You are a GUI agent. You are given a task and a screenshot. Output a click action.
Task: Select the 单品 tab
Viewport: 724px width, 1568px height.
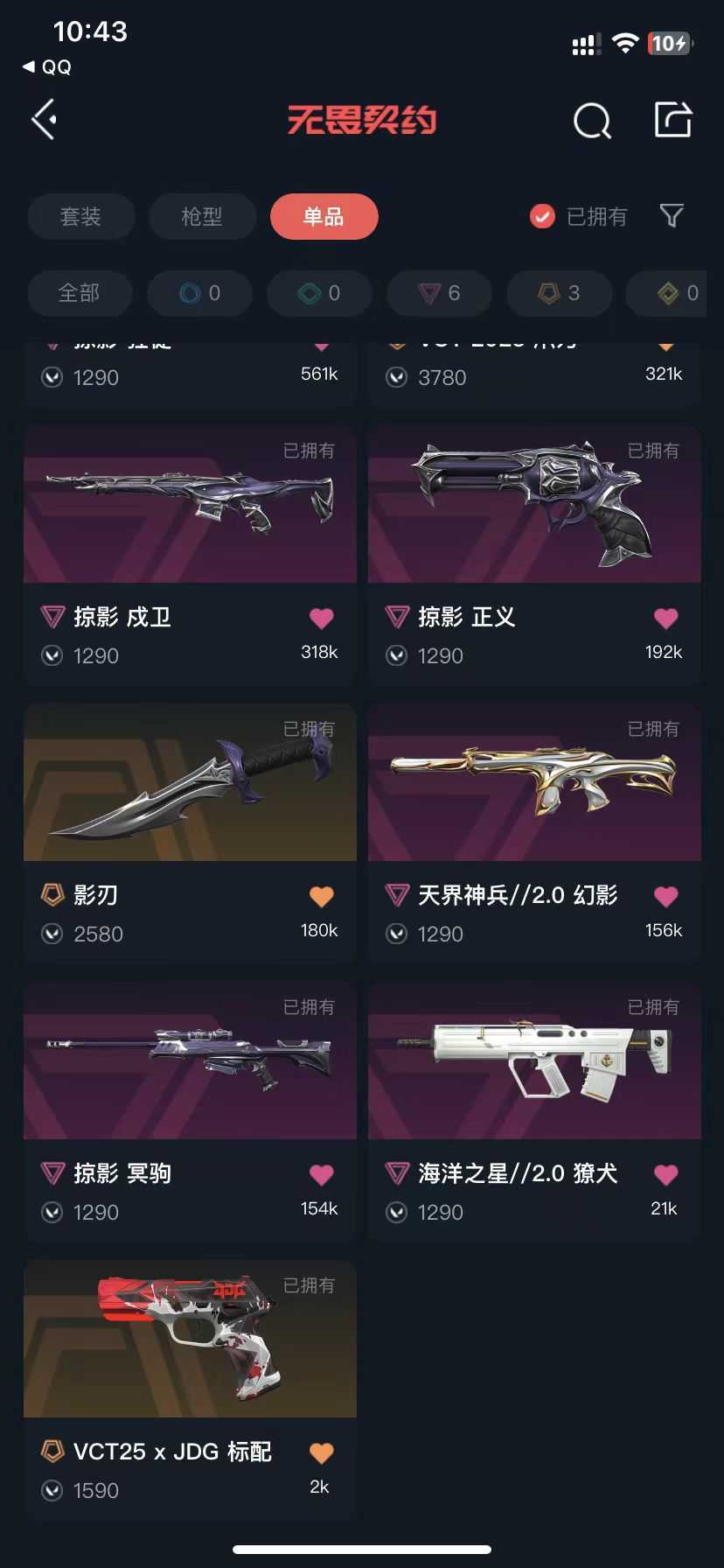(x=324, y=216)
